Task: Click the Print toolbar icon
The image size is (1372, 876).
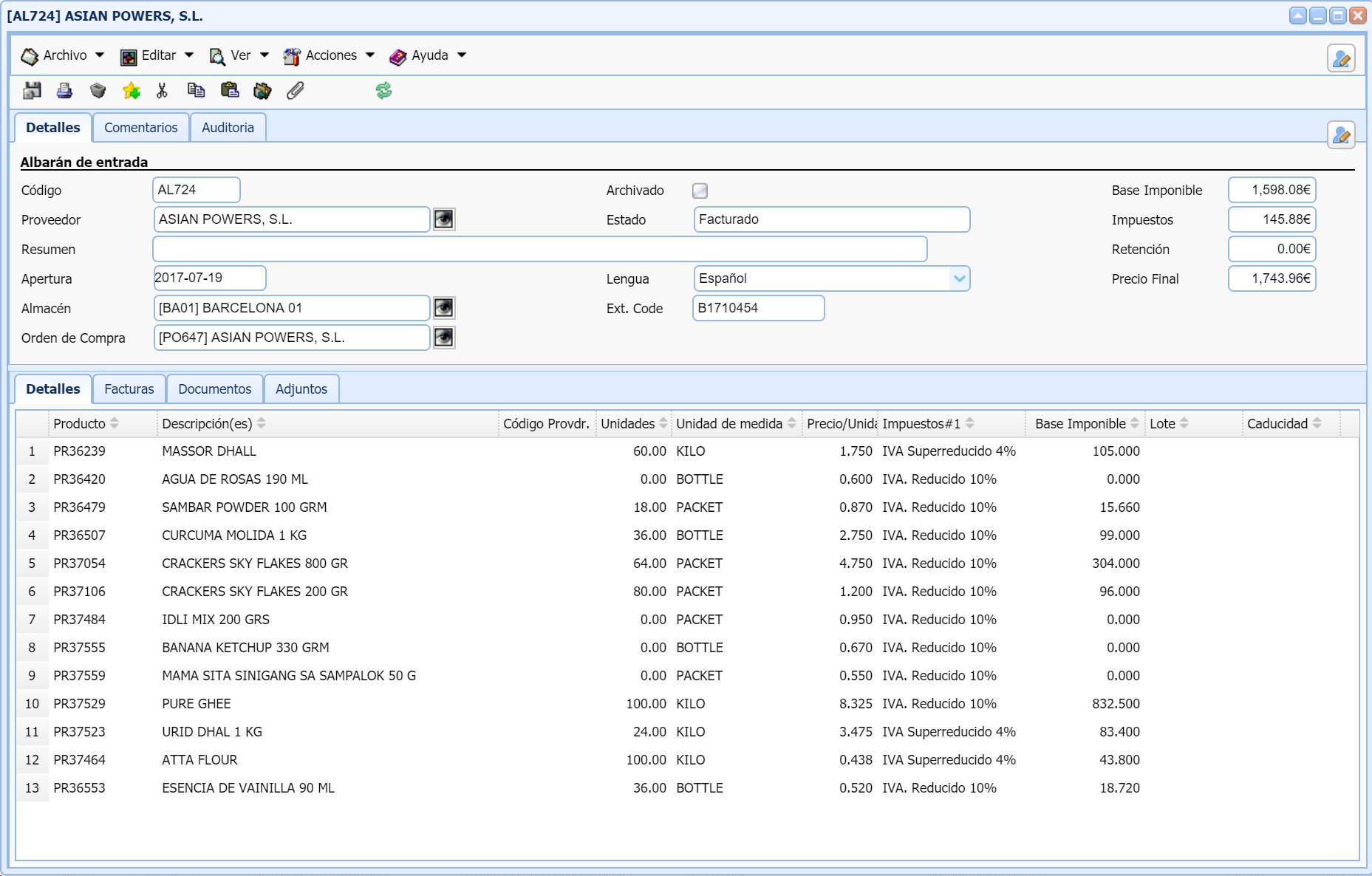Action: tap(65, 91)
